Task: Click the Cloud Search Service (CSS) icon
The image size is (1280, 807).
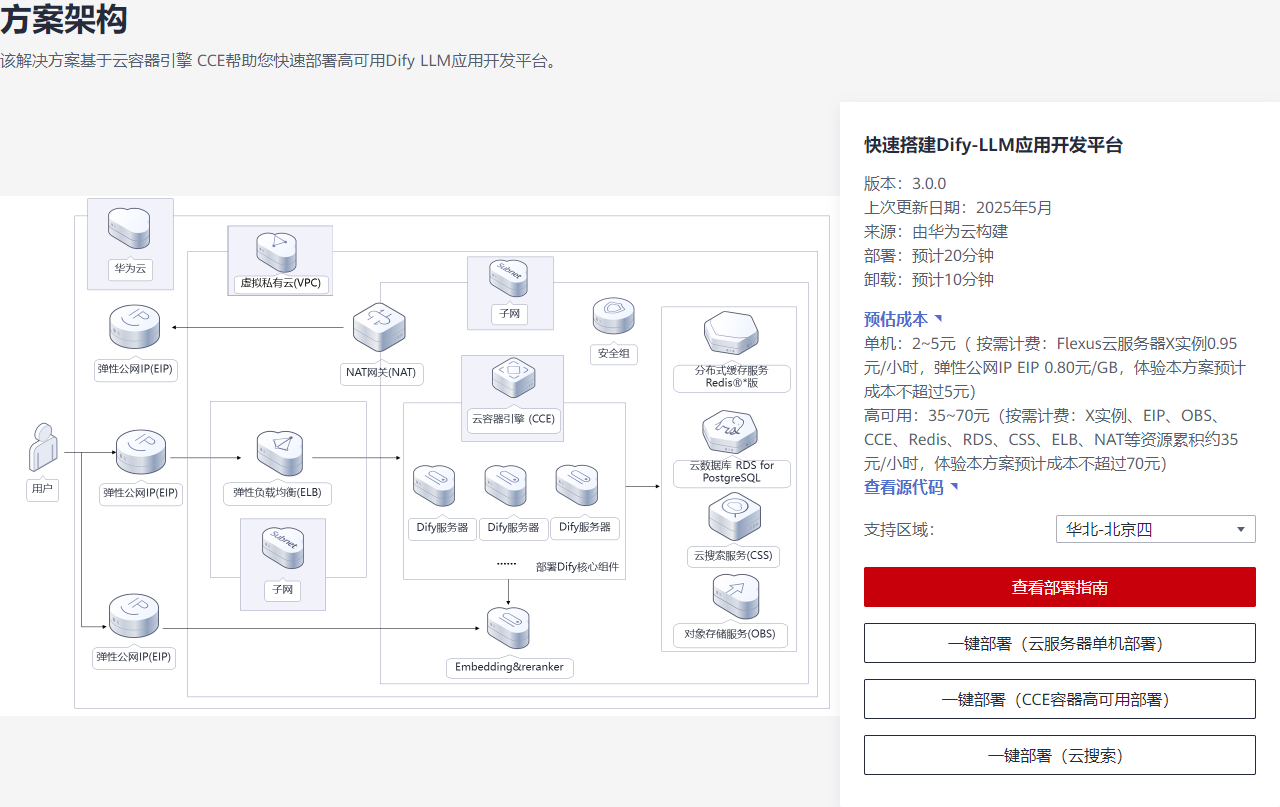Action: [733, 517]
